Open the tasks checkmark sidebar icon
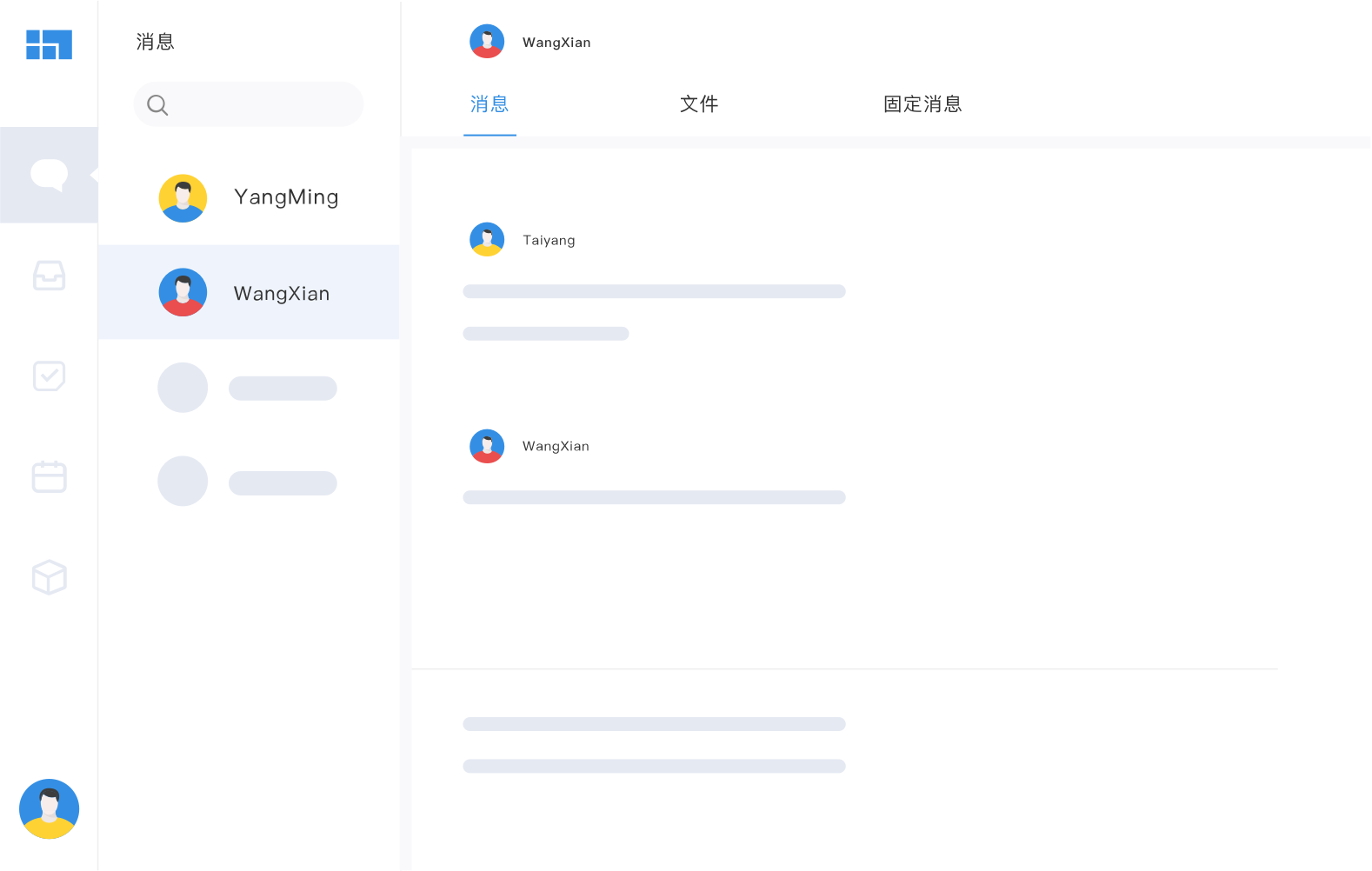The height and width of the screenshot is (871, 1372). (x=49, y=376)
